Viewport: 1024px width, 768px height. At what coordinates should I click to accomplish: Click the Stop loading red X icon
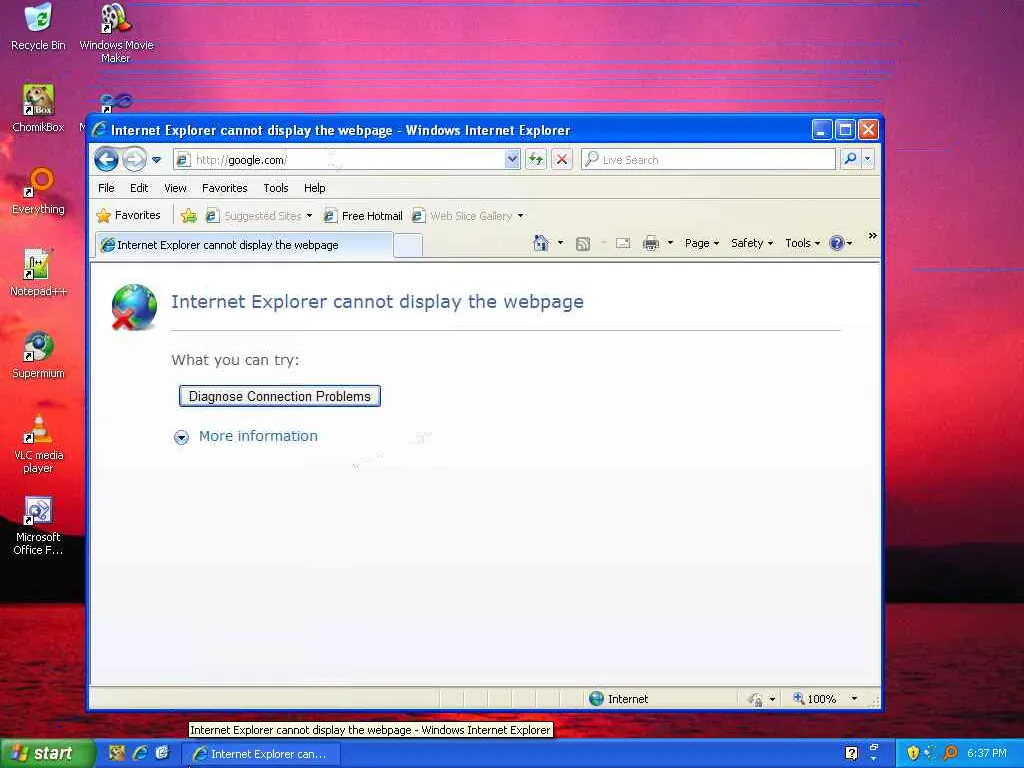[x=562, y=159]
